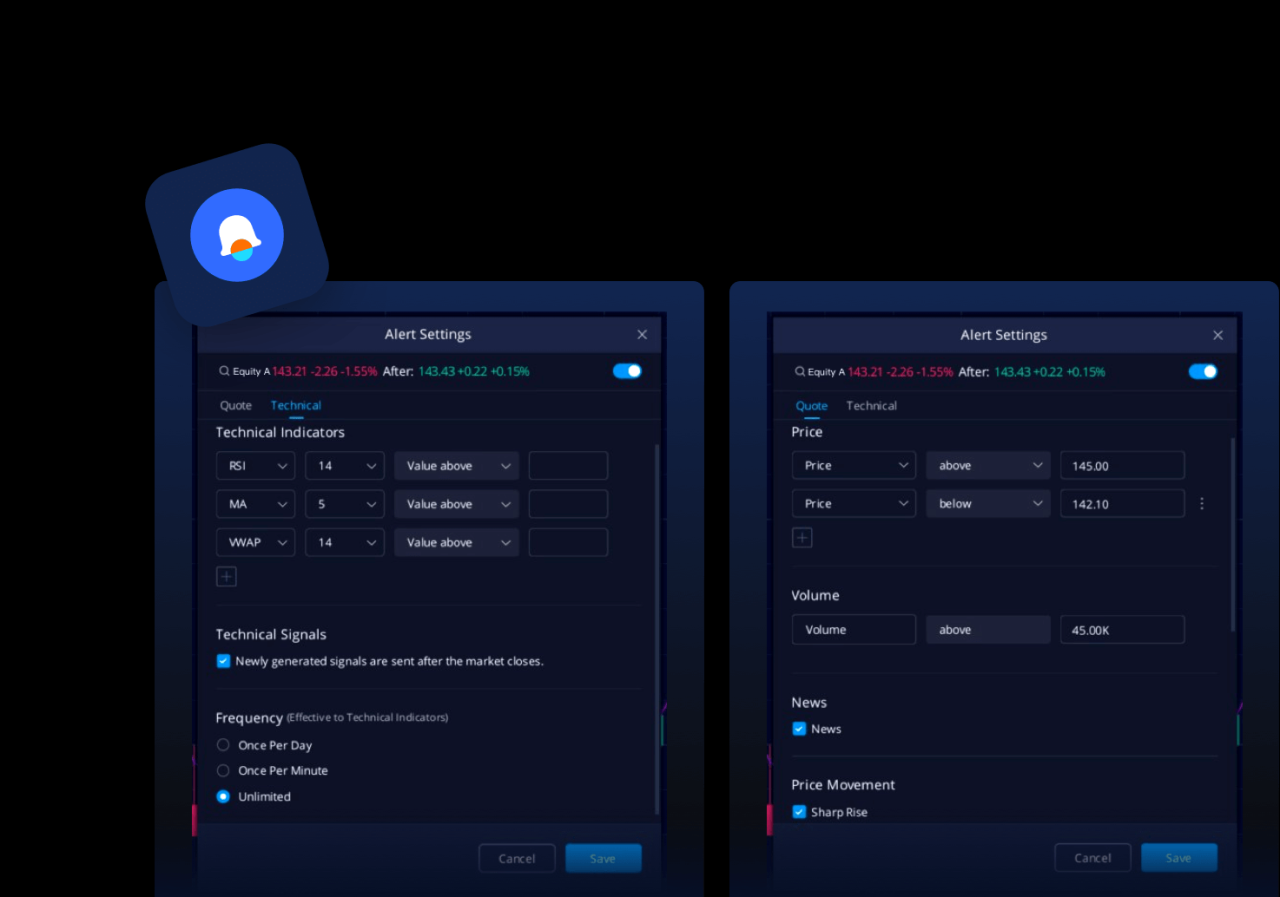Click scrollbar in left Alert Settings window
This screenshot has width=1280, height=897.
[656, 628]
